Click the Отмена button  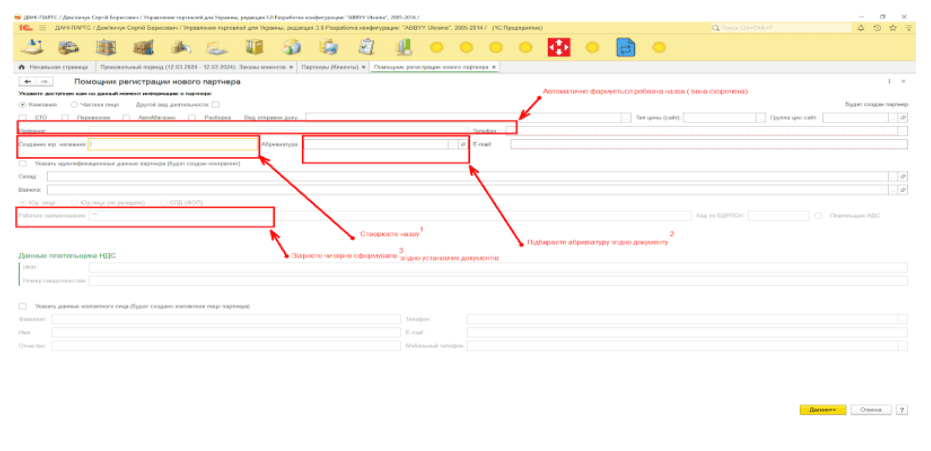pyautogui.click(x=871, y=410)
